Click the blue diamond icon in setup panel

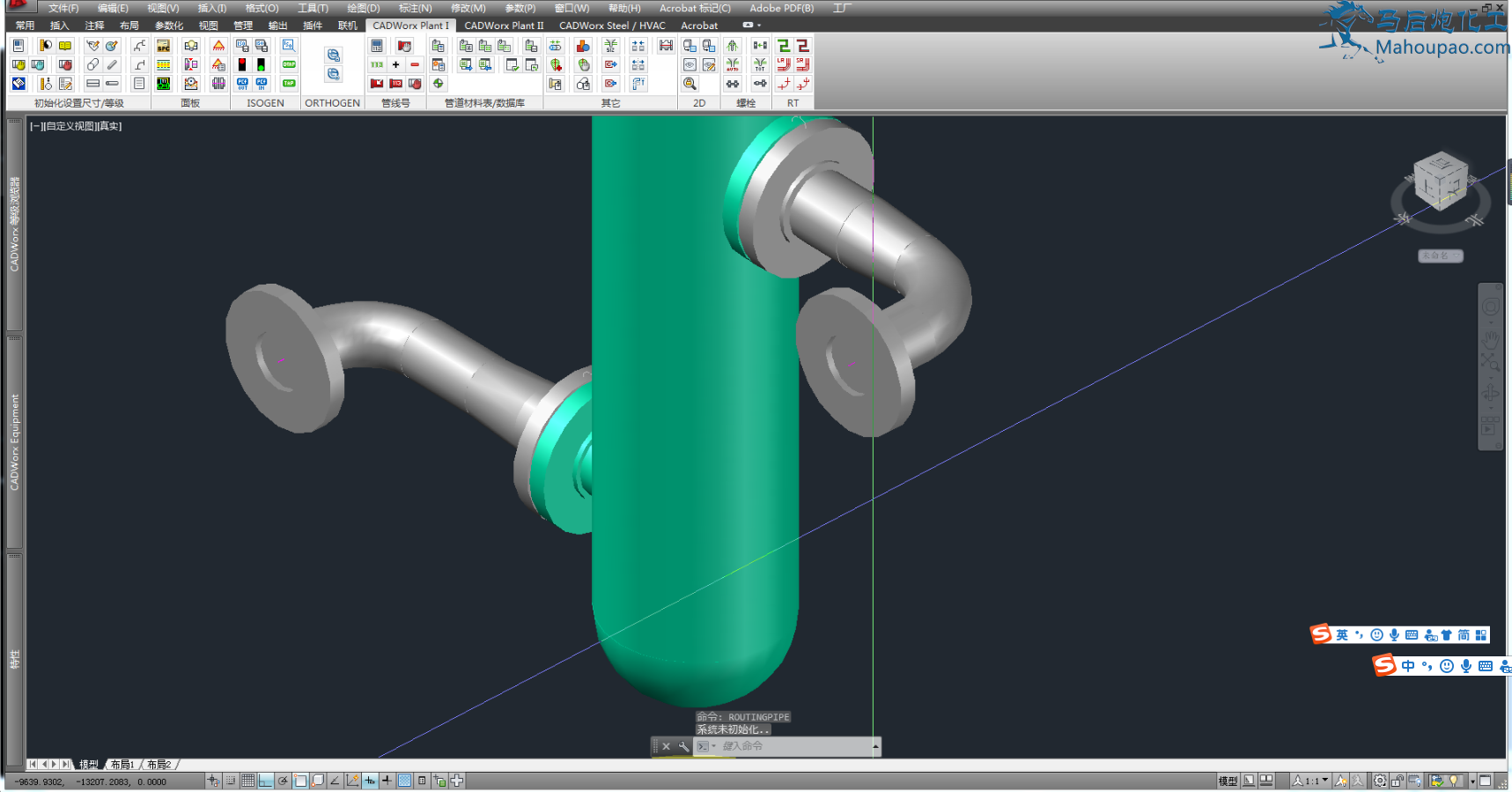click(x=18, y=84)
